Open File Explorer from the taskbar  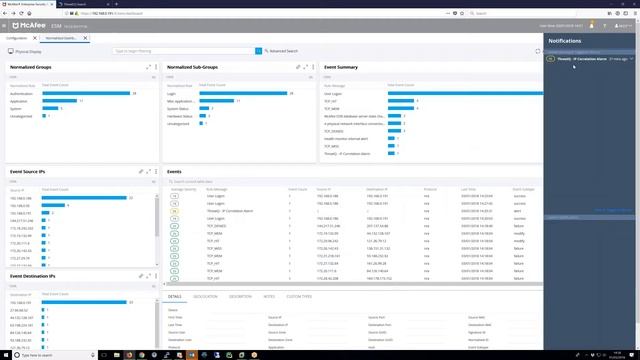(x=116, y=355)
